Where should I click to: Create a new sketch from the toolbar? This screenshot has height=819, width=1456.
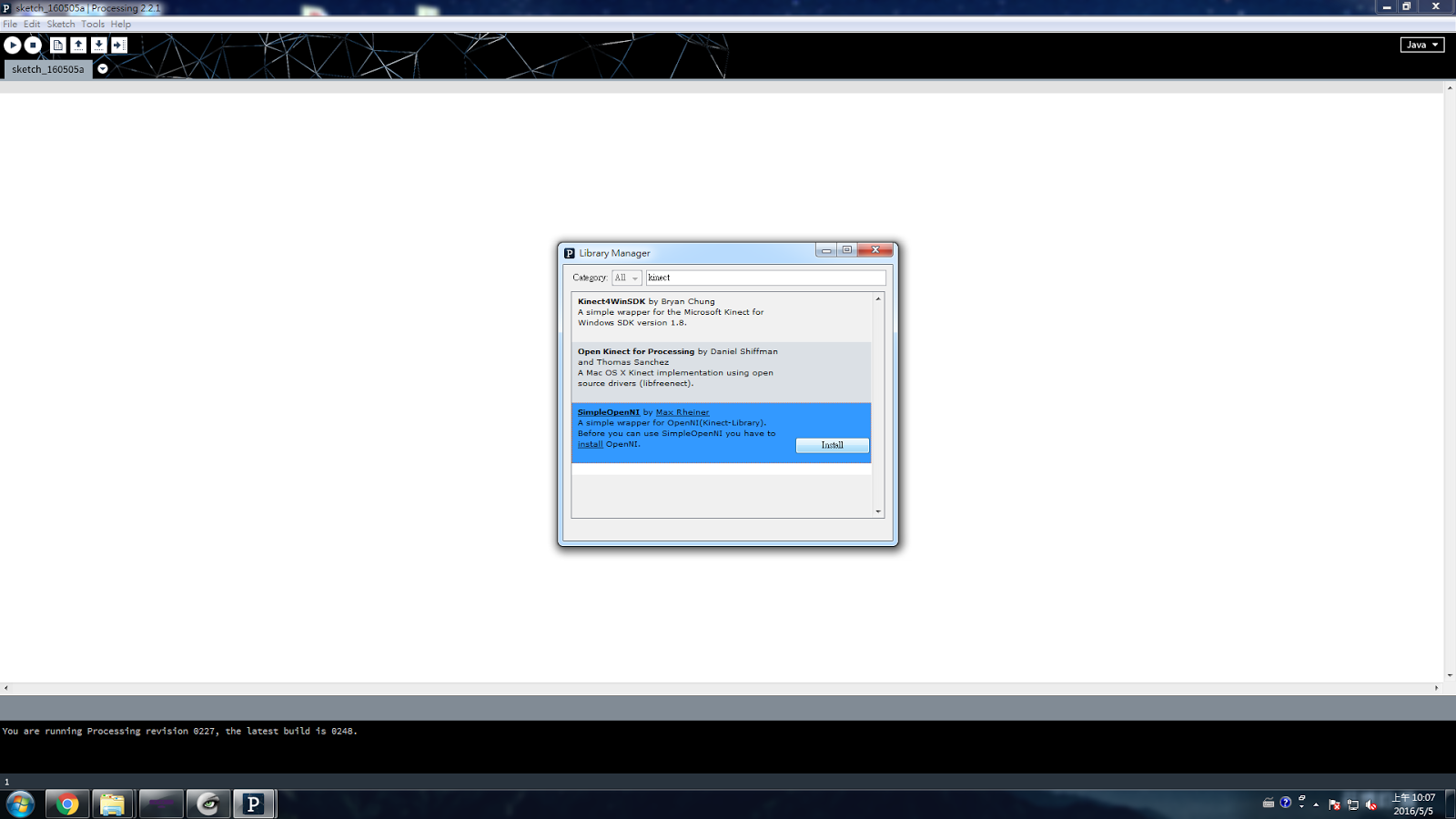click(x=58, y=45)
